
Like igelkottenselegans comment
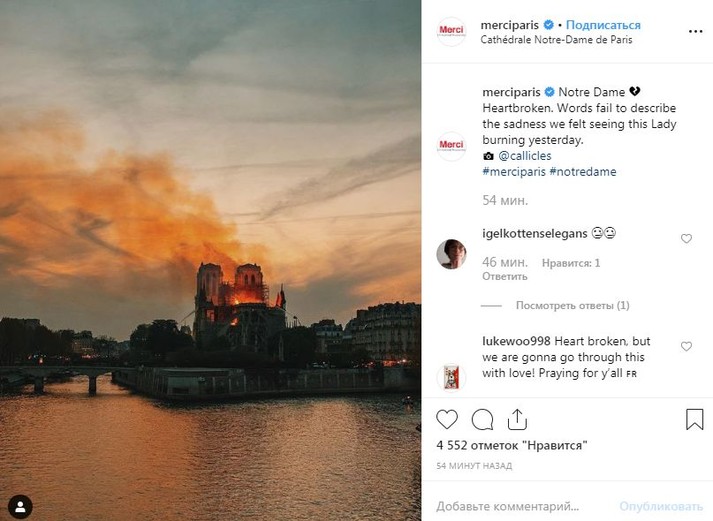click(x=686, y=239)
